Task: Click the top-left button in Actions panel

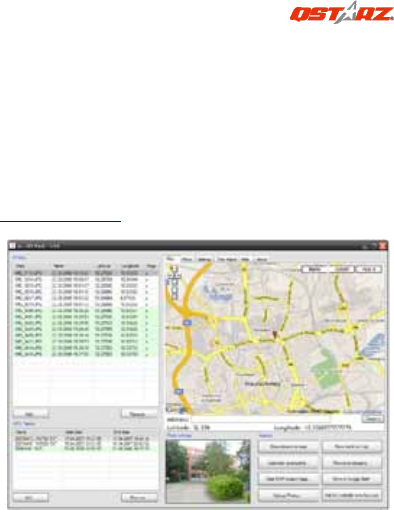Action: pos(288,447)
